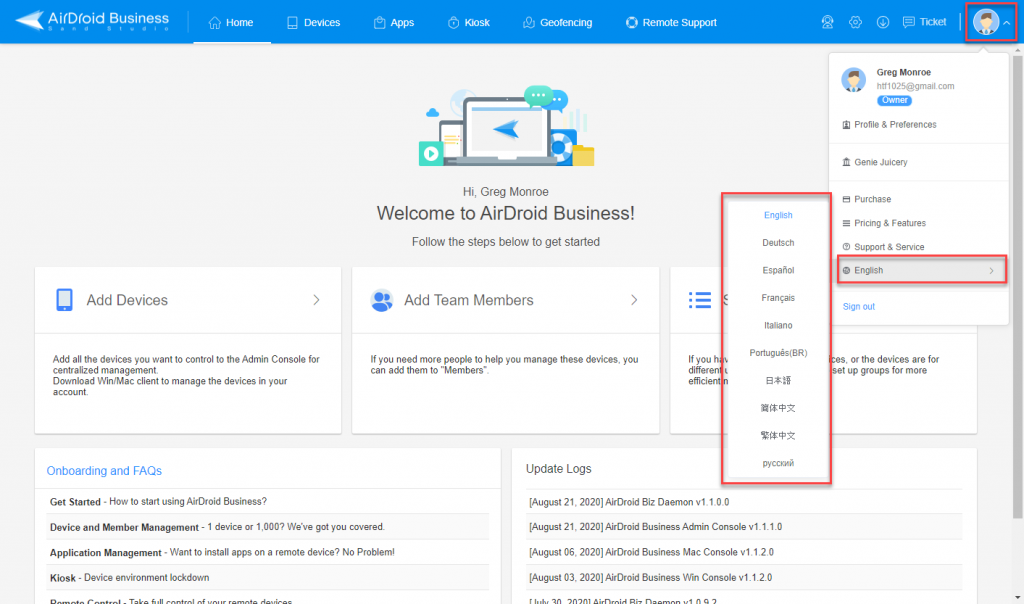Click the welcome illustration image
Screen dimensions: 1024x604
click(506, 125)
